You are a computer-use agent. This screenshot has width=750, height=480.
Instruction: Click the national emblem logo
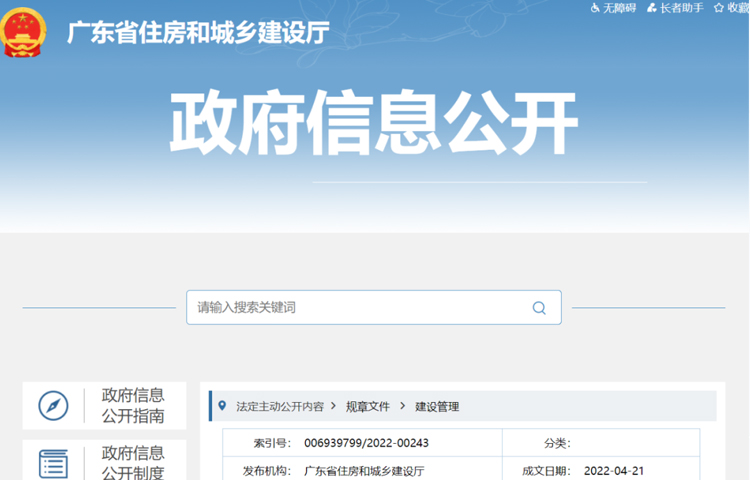(x=23, y=33)
